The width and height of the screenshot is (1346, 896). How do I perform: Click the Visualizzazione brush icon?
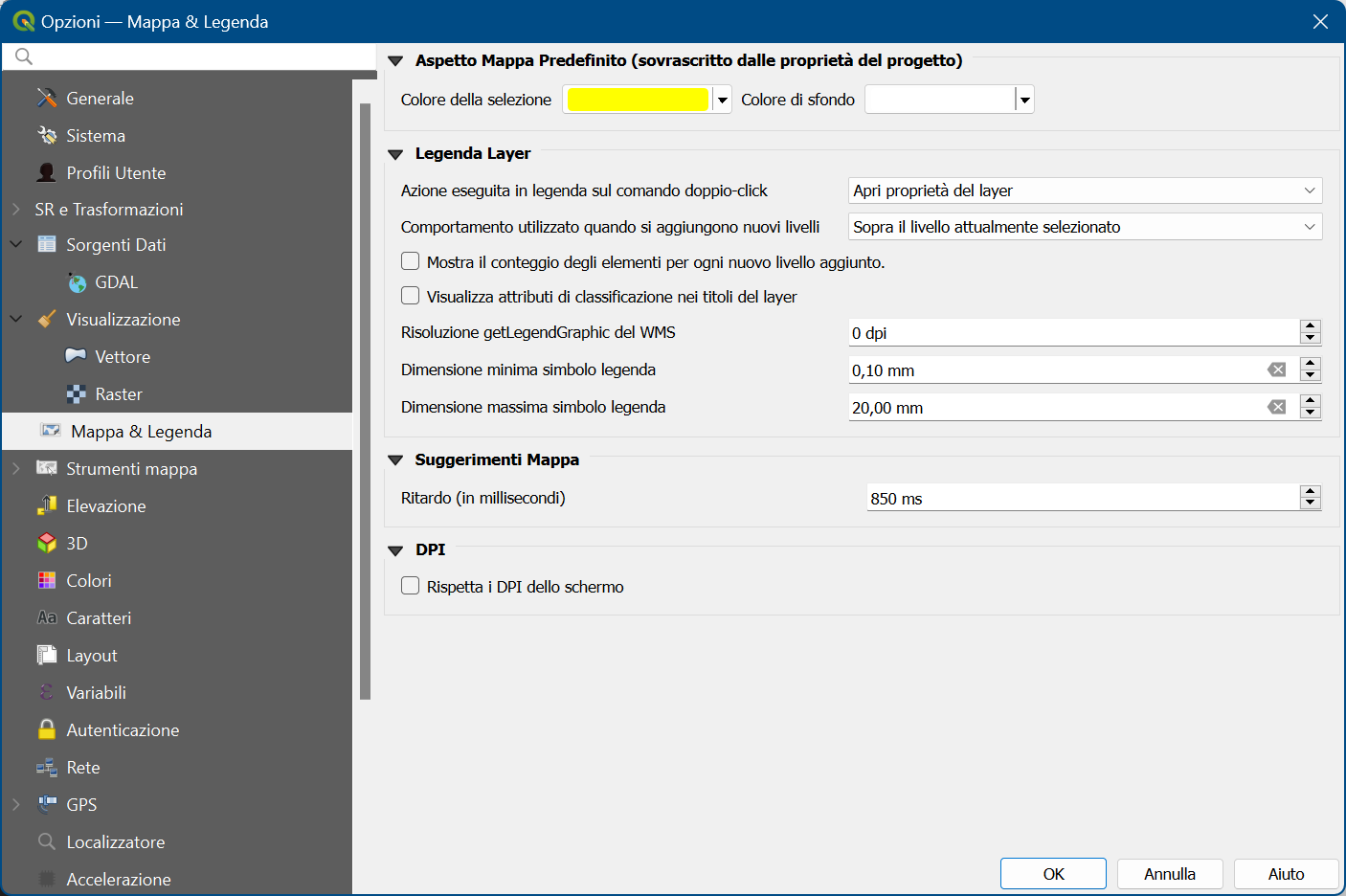pos(47,319)
